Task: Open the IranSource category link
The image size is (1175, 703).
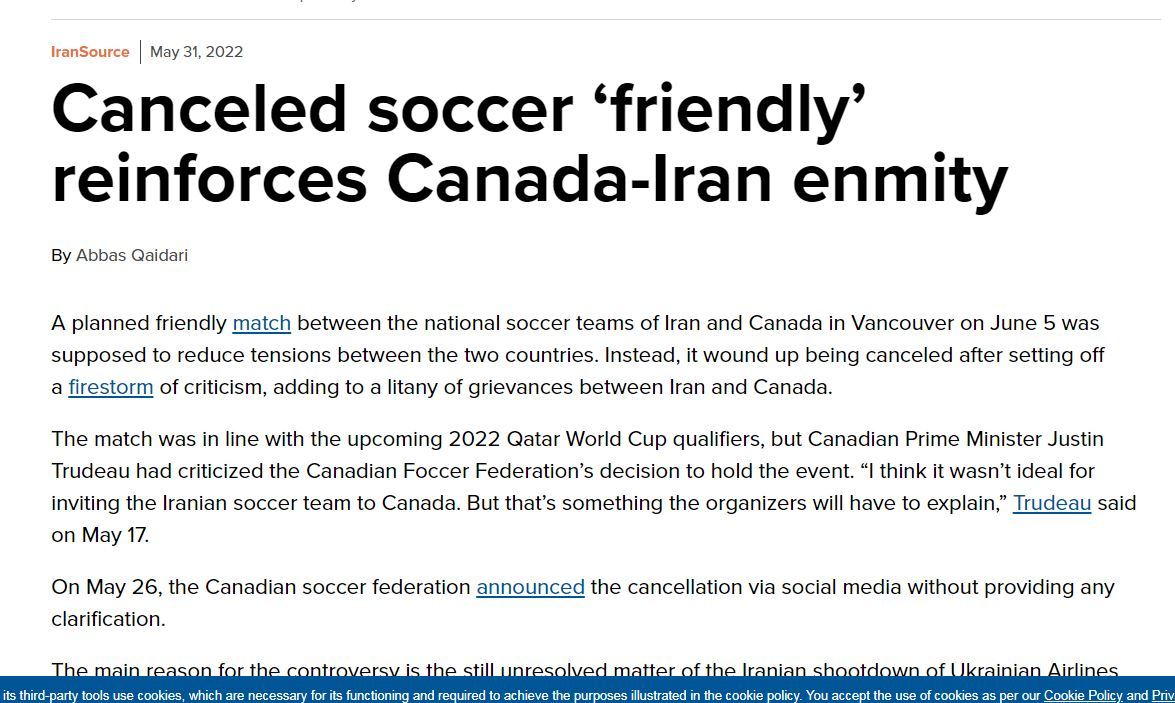Action: tap(90, 52)
